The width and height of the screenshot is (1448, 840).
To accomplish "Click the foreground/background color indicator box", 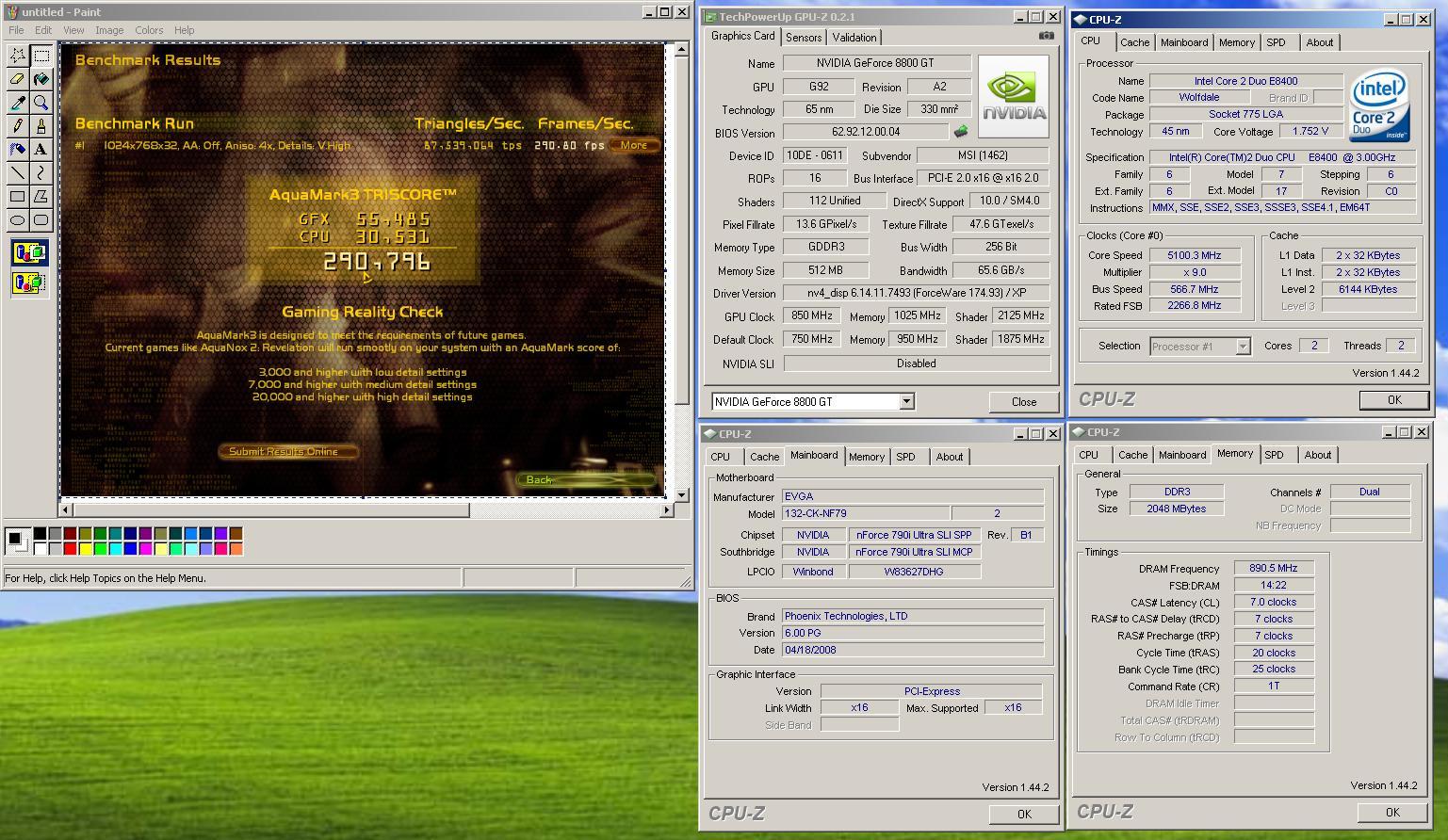I will (x=17, y=541).
